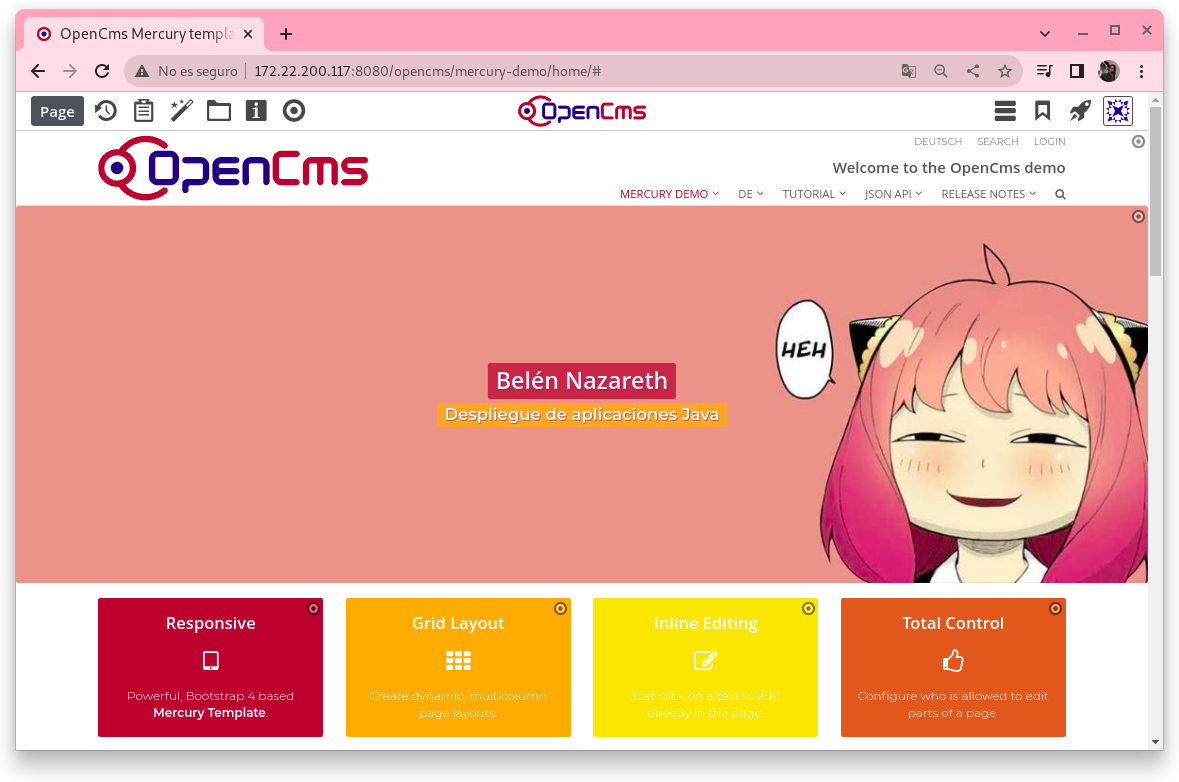Open the JSON API menu item
Viewport: 1179px width, 782px height.
click(893, 194)
